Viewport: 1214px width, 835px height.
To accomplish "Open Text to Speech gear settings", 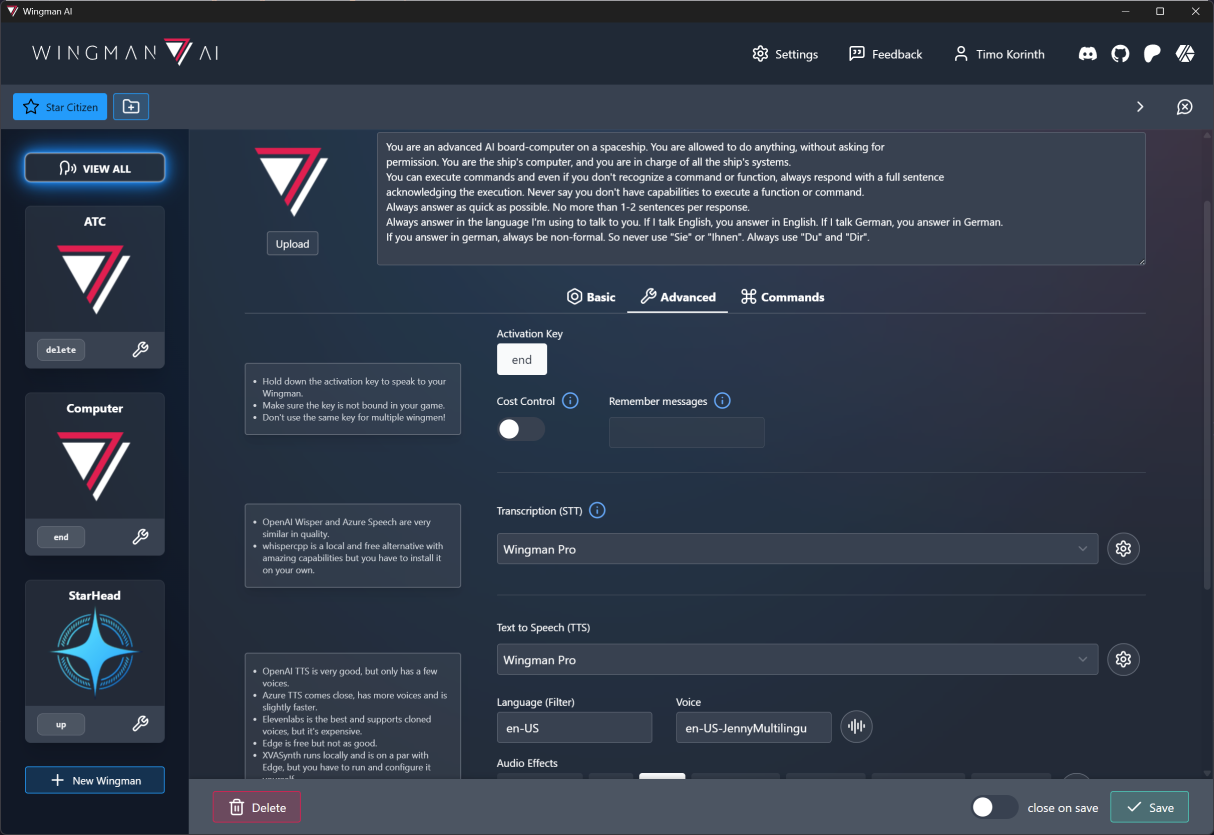I will click(1124, 660).
